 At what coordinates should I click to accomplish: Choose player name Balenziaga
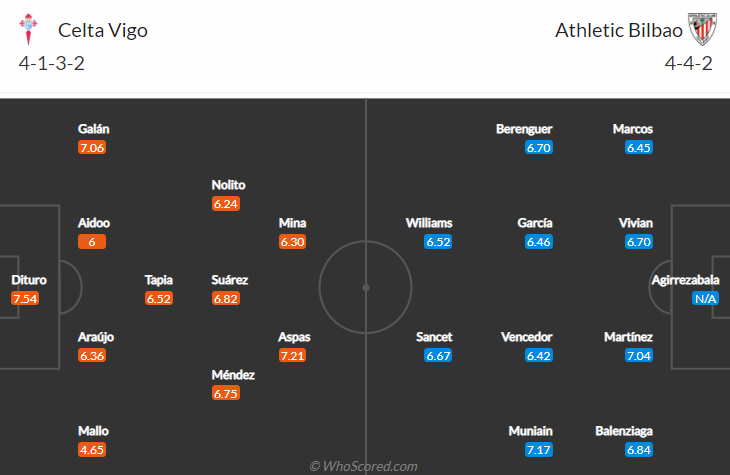click(624, 431)
